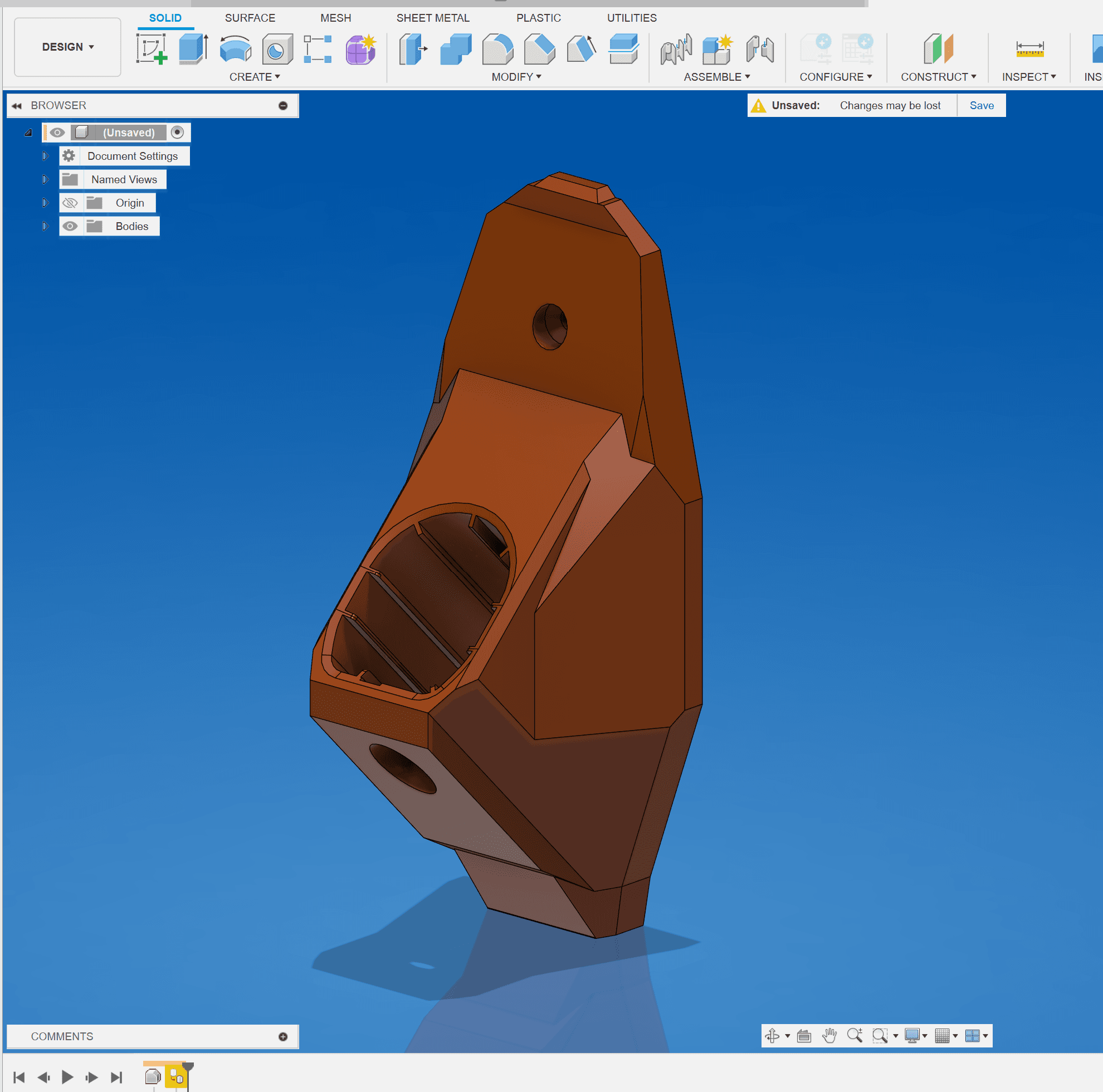
Task: Activate the Pan hand tool
Action: point(829,1036)
